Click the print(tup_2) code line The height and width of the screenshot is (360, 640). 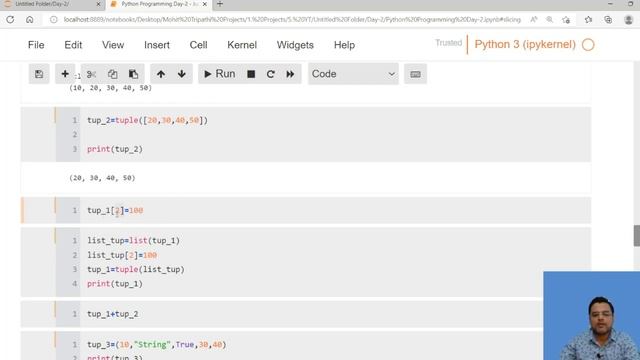[115, 149]
